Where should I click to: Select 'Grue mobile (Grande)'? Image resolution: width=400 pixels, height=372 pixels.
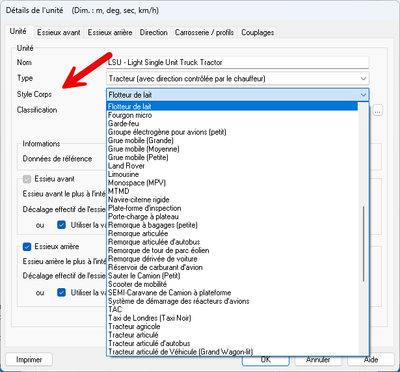232,141
